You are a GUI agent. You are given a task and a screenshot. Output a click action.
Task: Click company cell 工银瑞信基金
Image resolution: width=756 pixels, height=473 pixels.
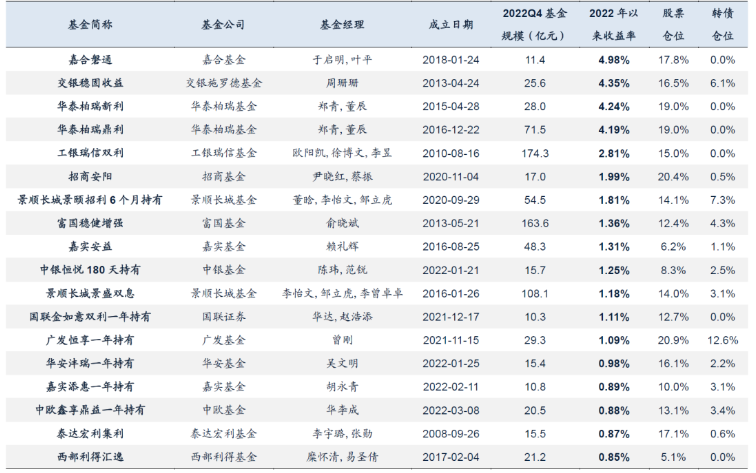[x=224, y=153]
